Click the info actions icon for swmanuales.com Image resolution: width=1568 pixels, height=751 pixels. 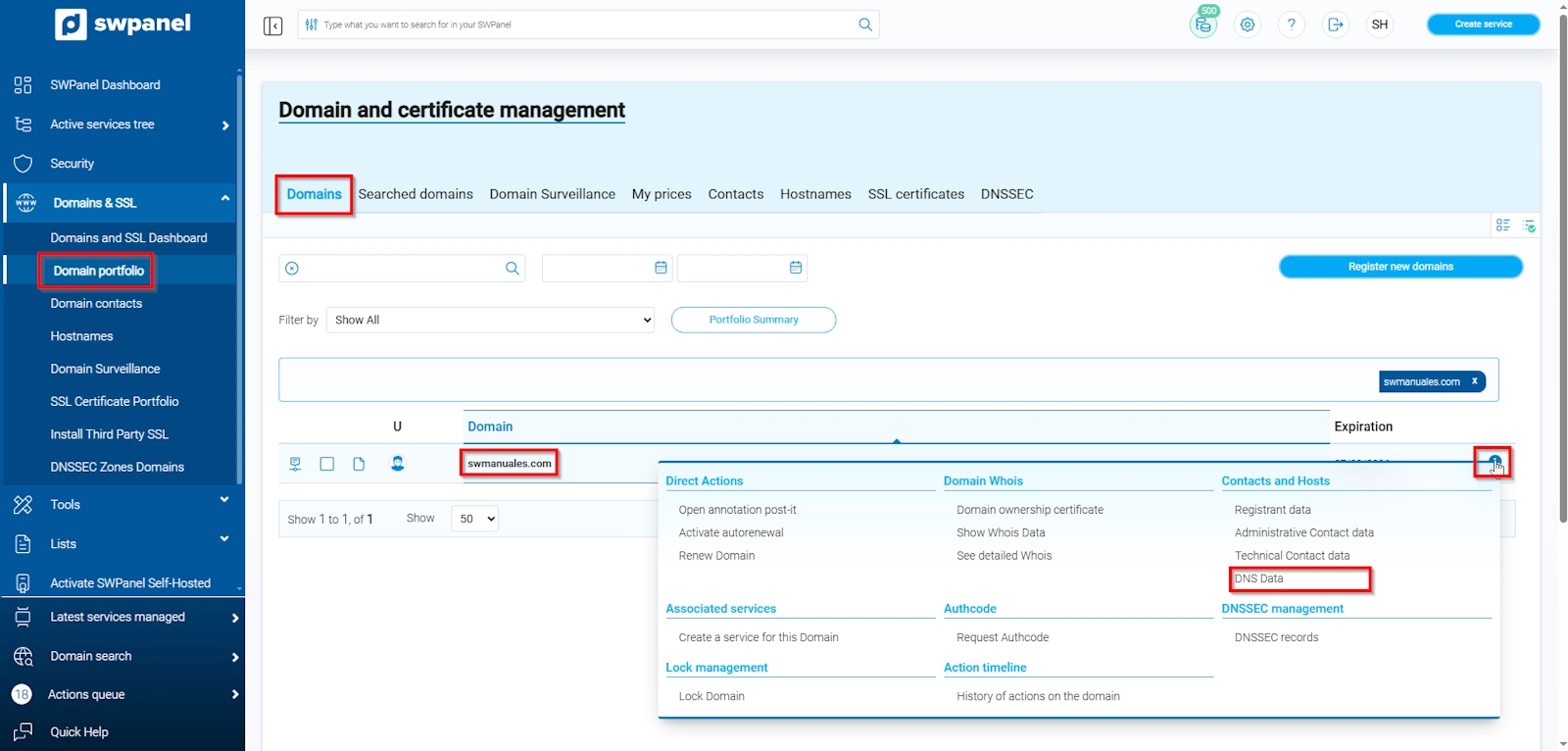pyautogui.click(x=1494, y=462)
